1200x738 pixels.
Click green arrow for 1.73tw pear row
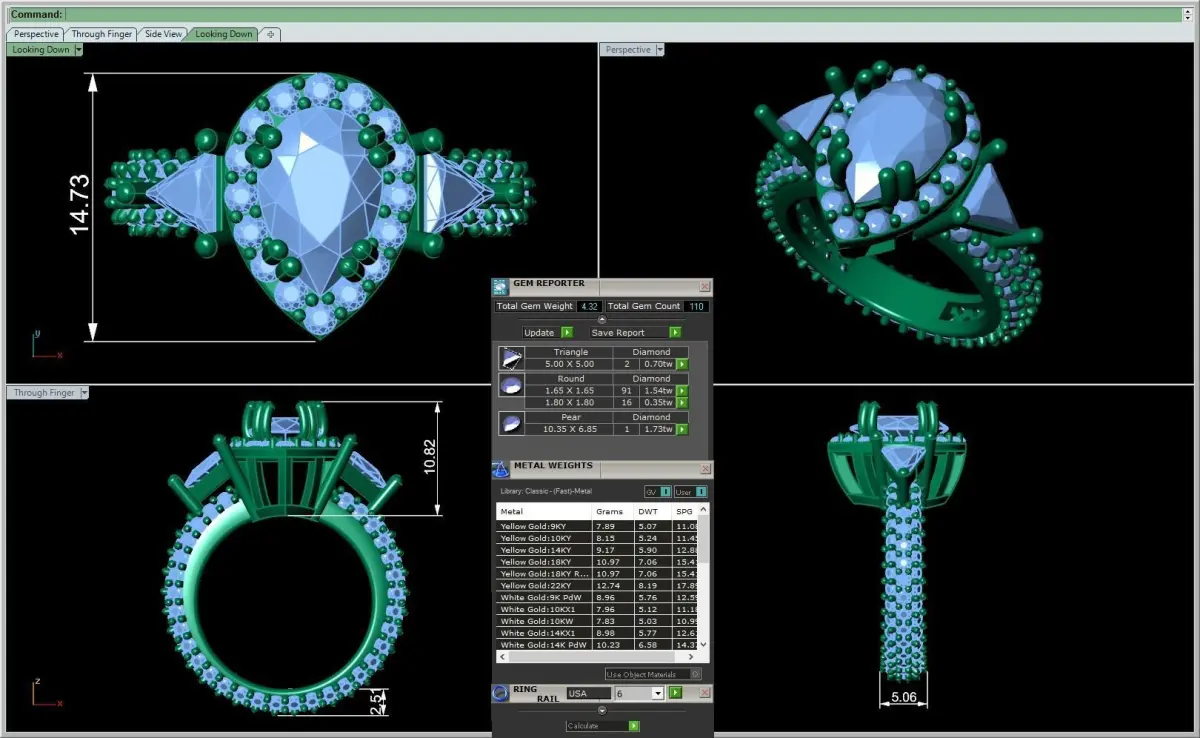(682, 429)
